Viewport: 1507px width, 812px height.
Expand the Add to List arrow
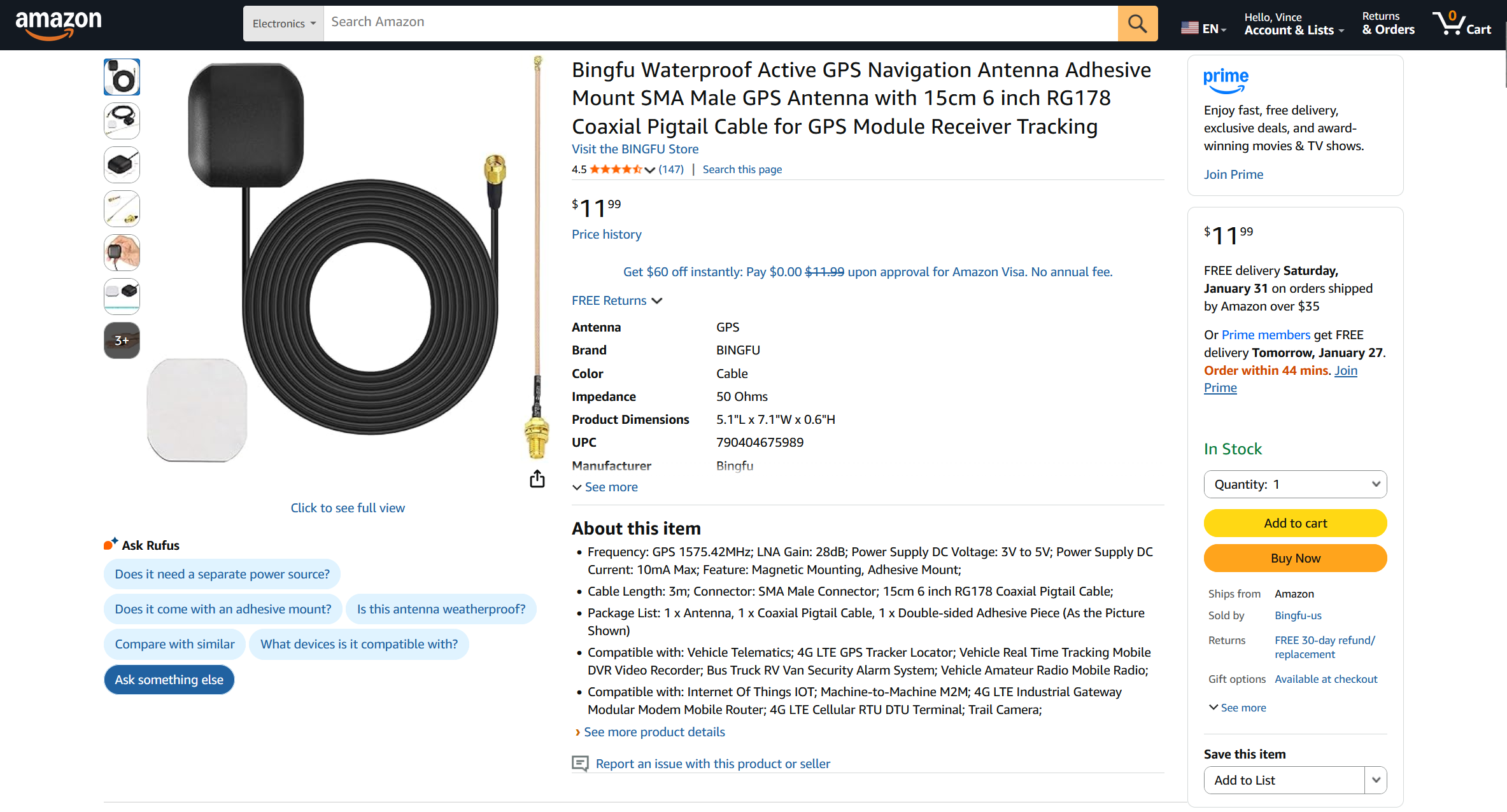(x=1375, y=780)
